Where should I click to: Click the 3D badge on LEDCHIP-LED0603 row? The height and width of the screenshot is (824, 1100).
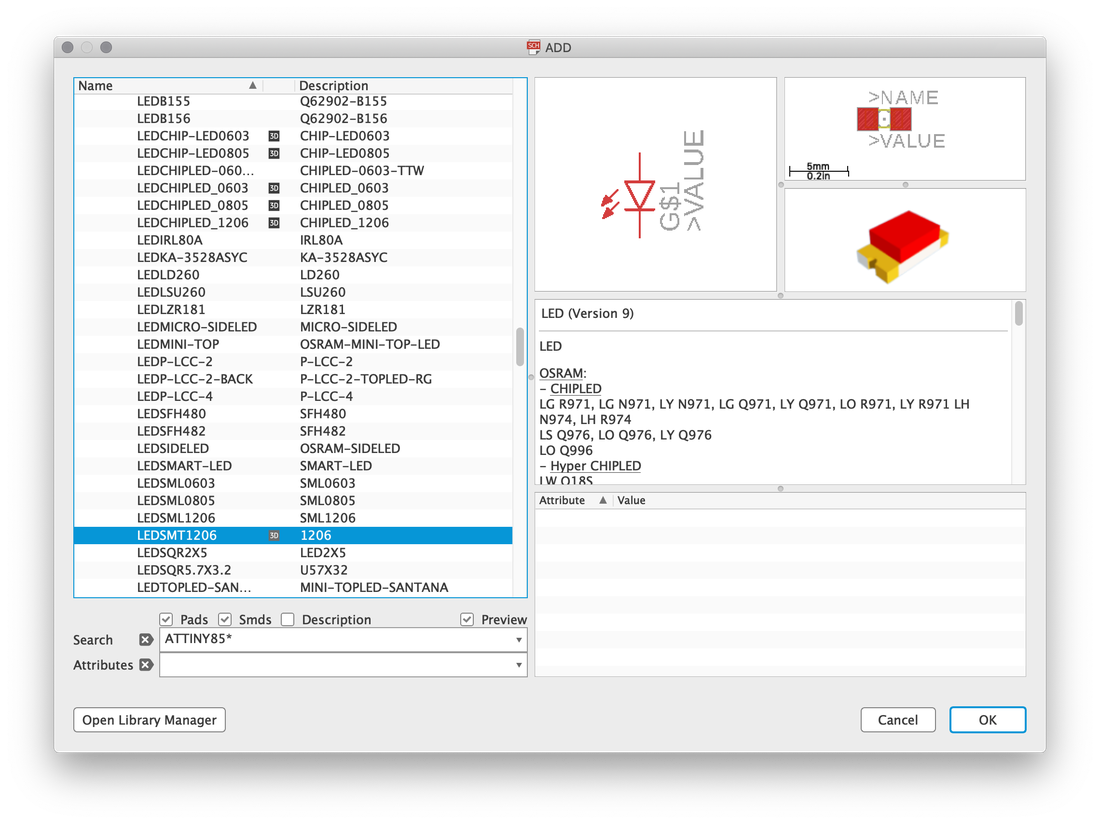tap(274, 136)
